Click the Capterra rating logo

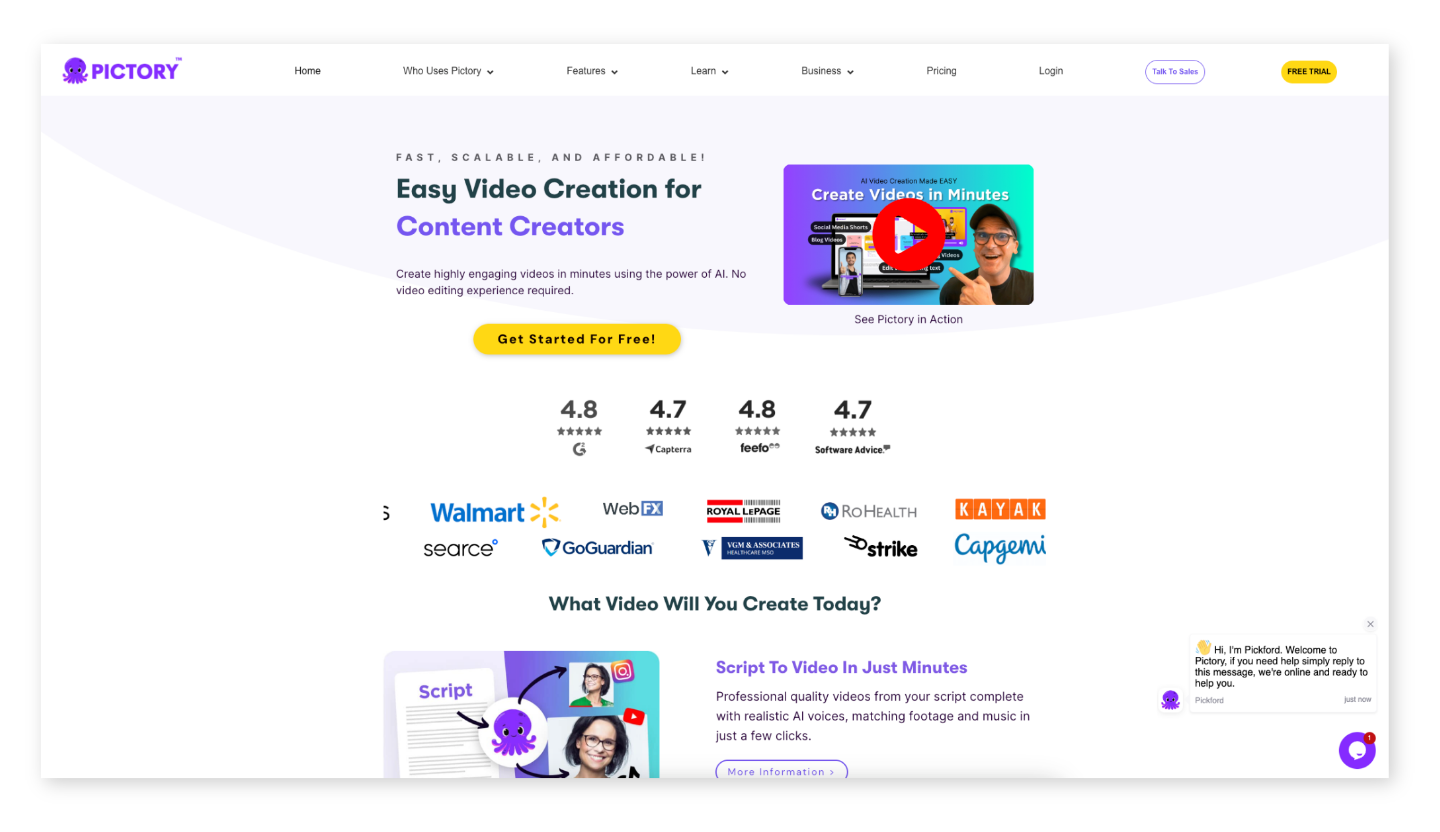pyautogui.click(x=668, y=449)
